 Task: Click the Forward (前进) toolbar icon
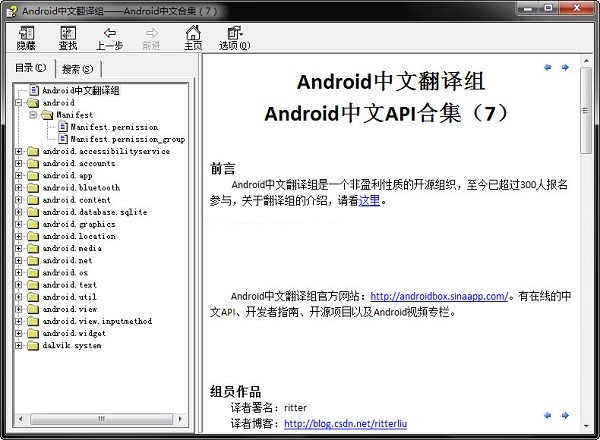pyautogui.click(x=152, y=33)
